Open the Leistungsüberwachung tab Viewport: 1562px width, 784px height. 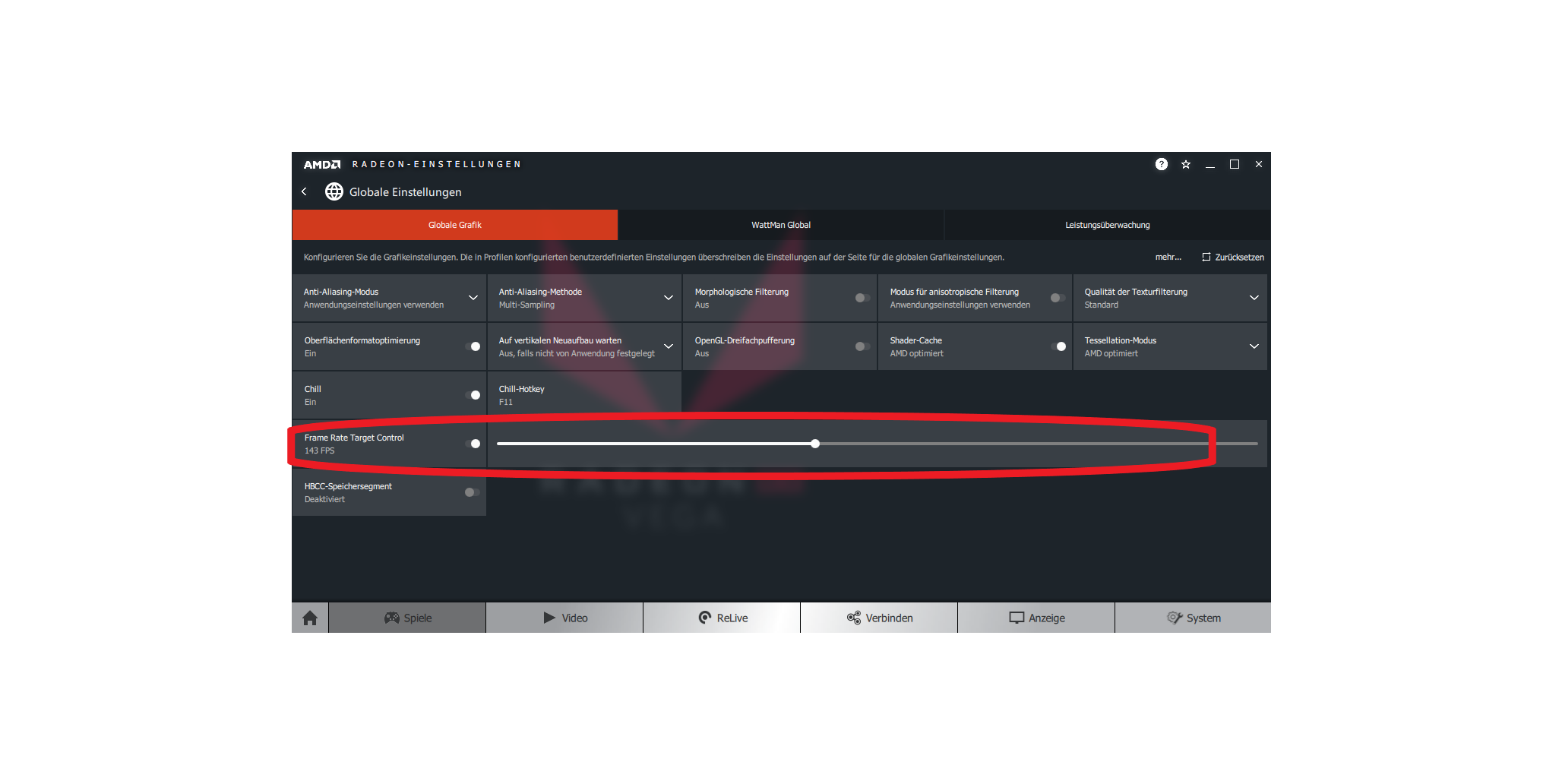[1108, 225]
